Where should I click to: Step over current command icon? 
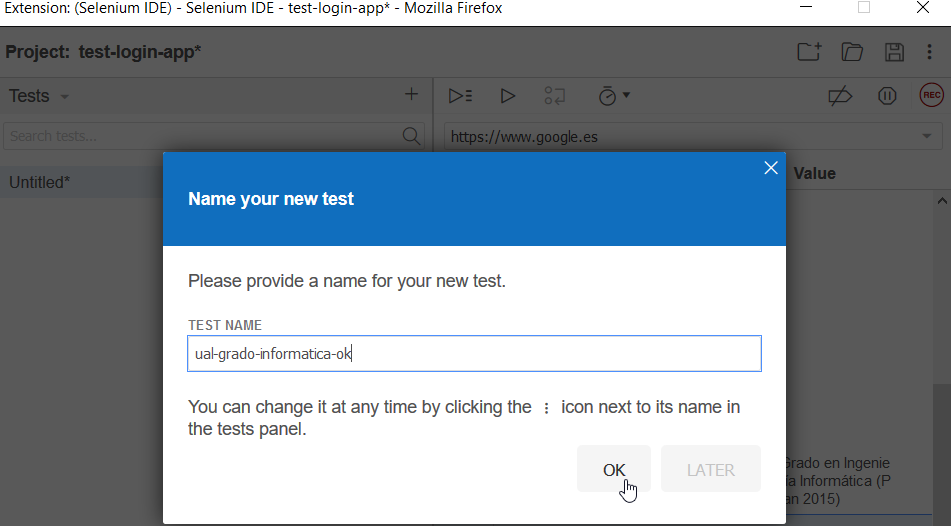point(554,96)
